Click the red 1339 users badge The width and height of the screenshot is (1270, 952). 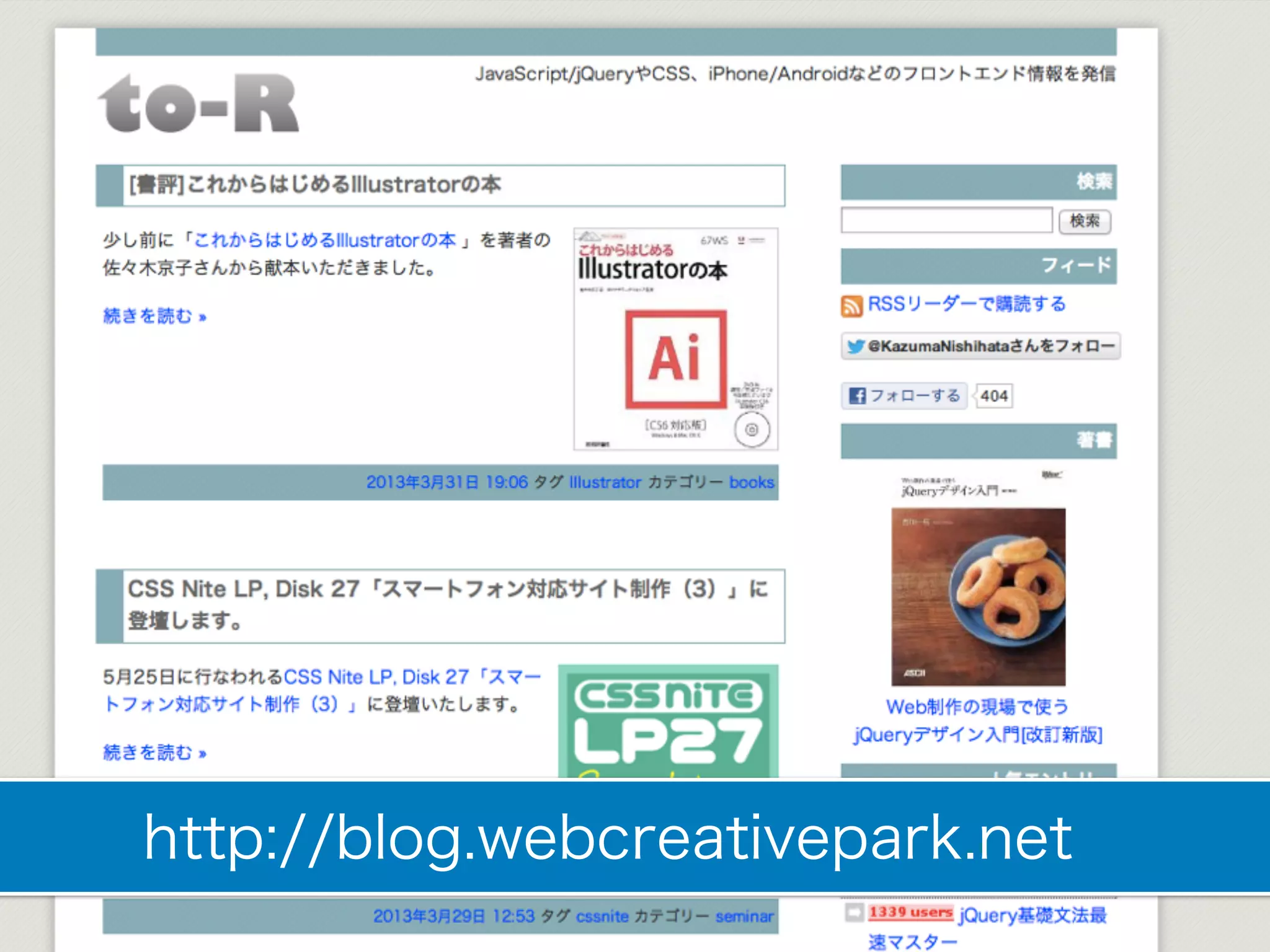(910, 912)
